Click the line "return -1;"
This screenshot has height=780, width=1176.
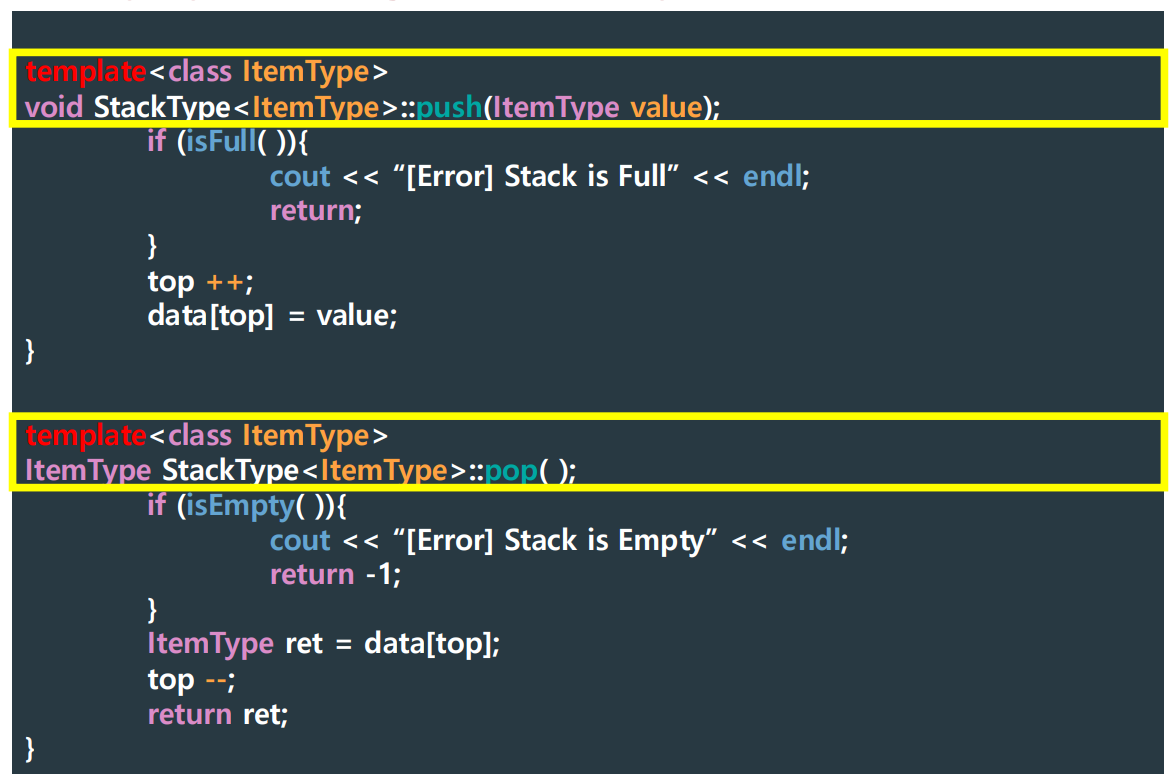pyautogui.click(x=335, y=575)
